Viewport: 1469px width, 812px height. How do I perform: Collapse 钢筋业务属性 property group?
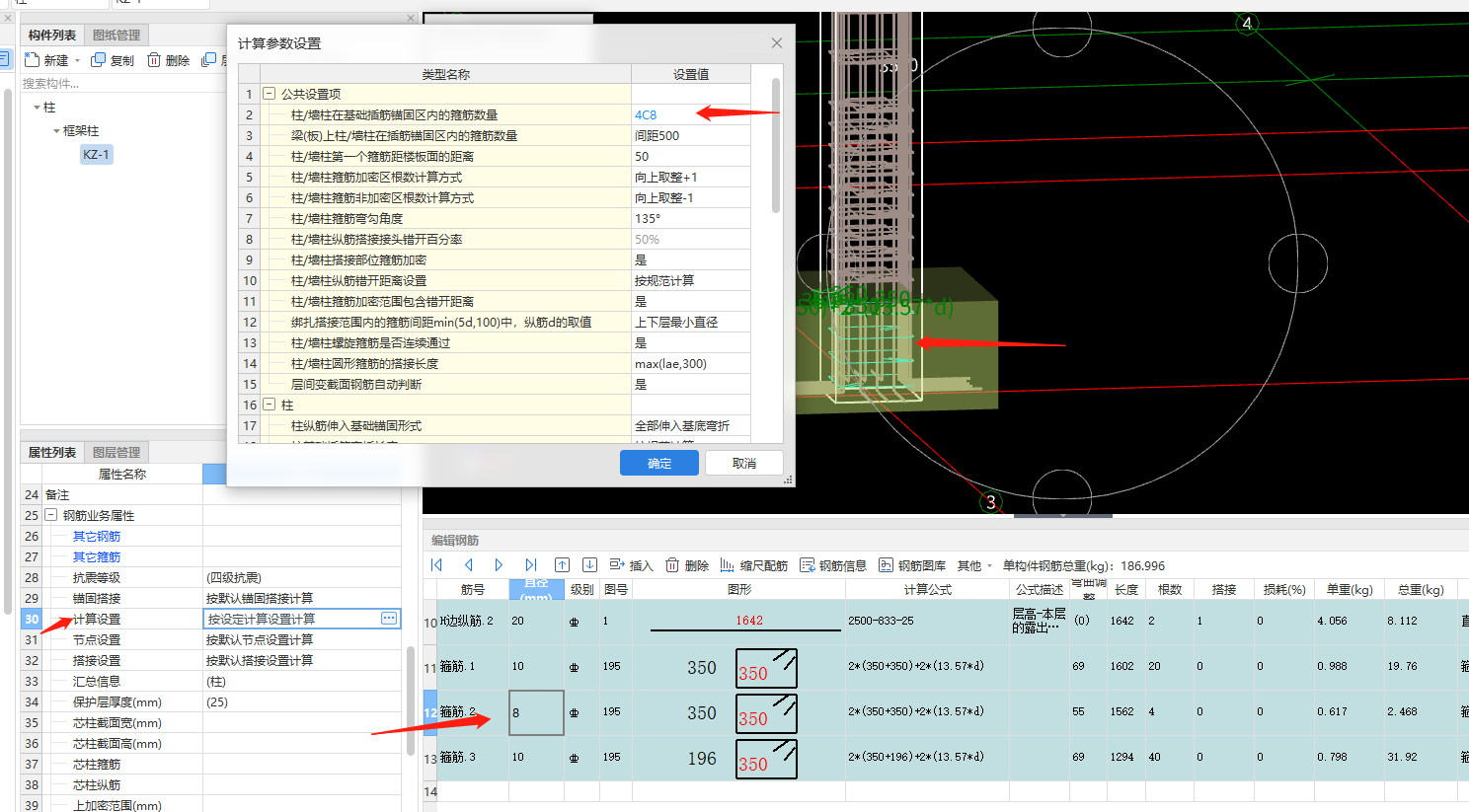tap(51, 515)
